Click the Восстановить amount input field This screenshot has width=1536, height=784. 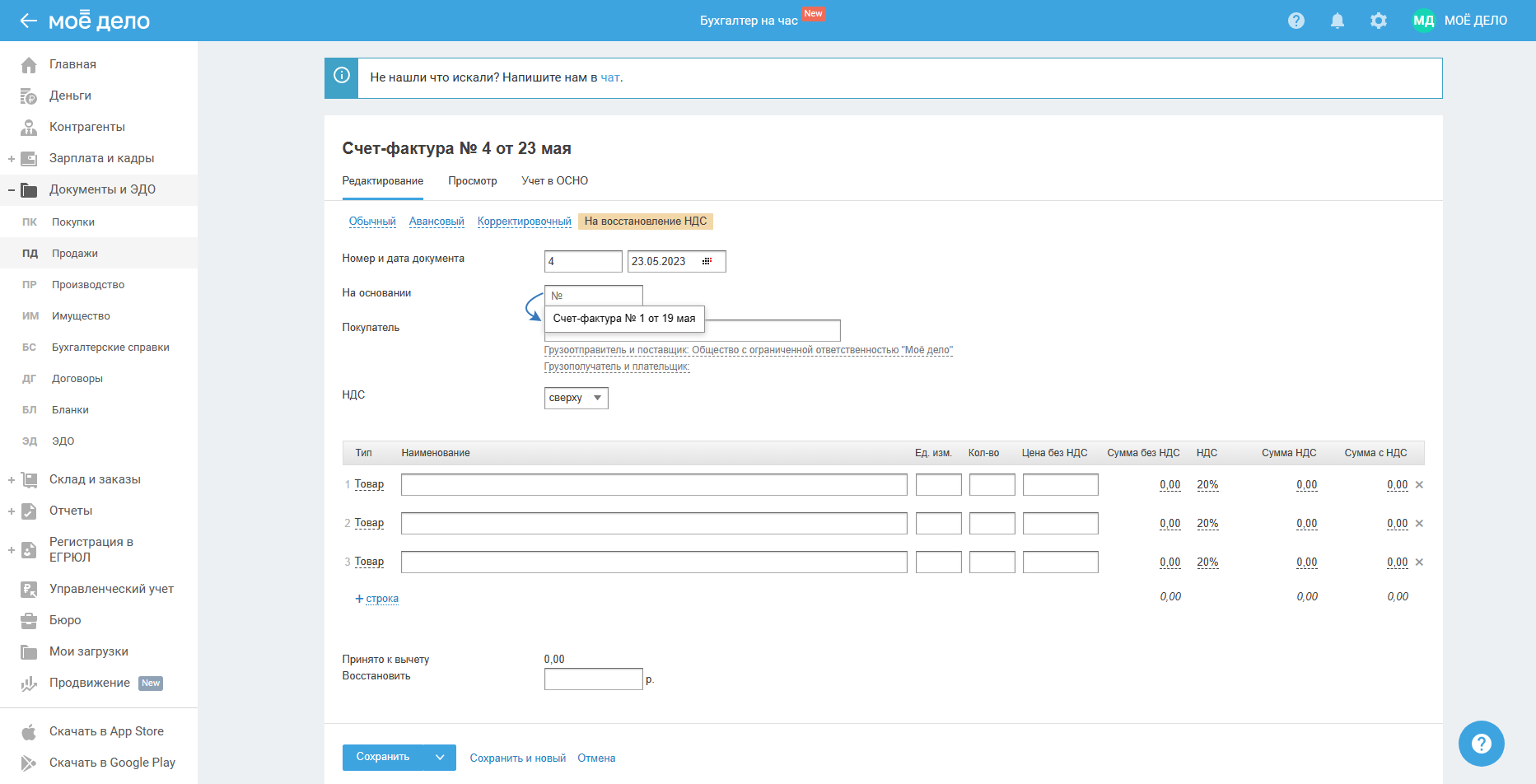(x=593, y=679)
